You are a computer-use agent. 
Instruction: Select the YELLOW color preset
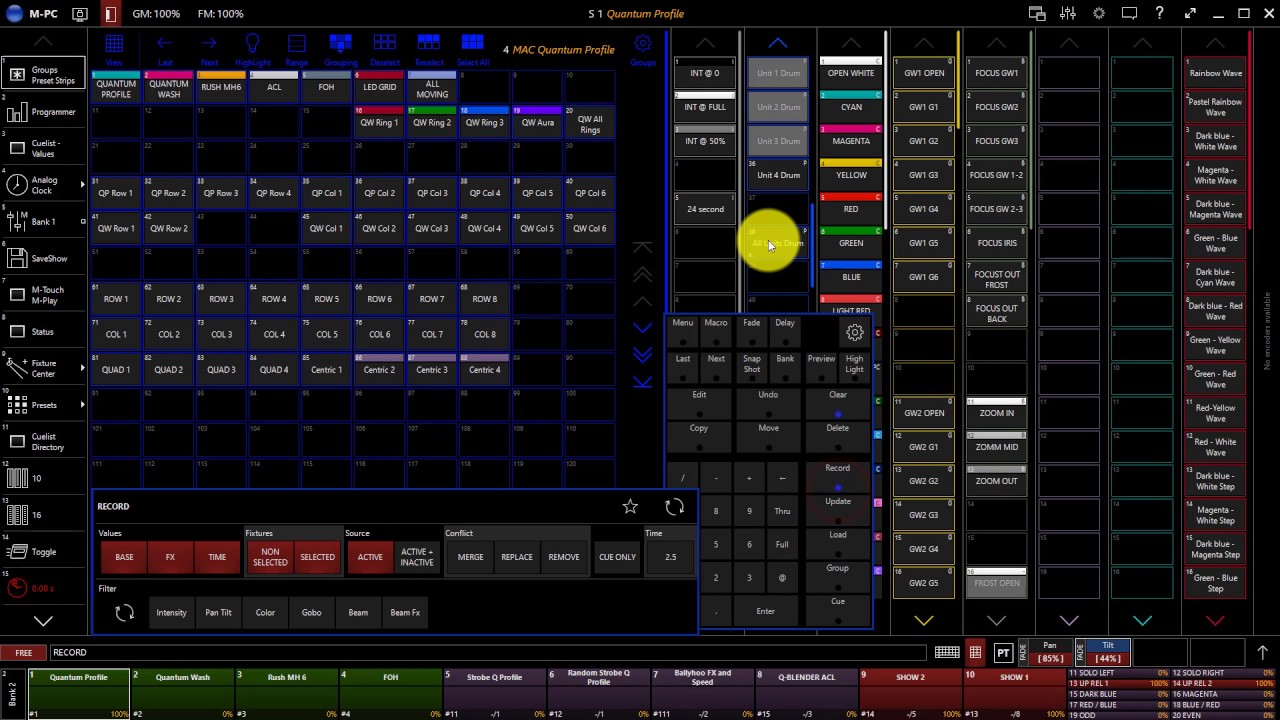coord(851,175)
